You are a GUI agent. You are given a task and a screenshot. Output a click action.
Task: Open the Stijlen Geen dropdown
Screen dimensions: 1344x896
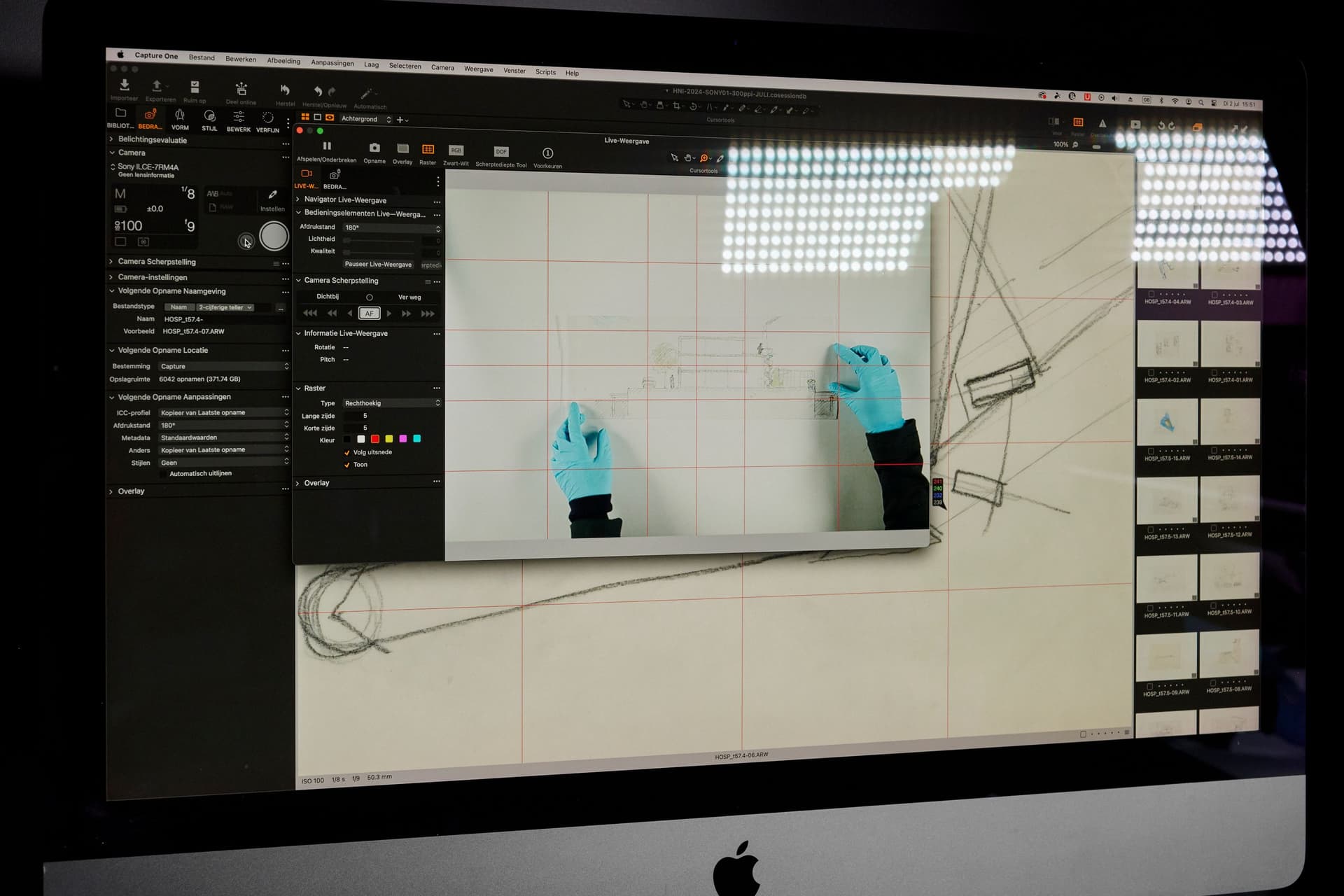click(x=223, y=463)
